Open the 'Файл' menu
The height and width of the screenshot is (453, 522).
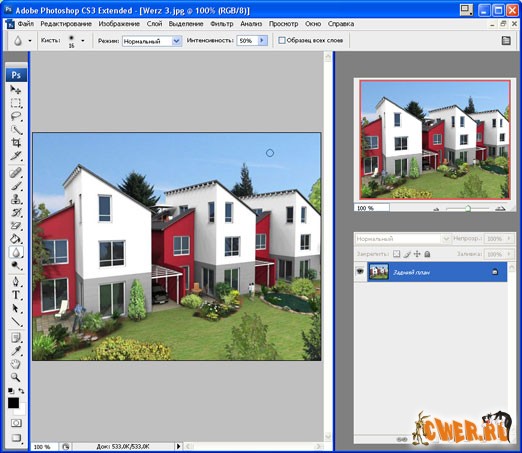tap(26, 24)
